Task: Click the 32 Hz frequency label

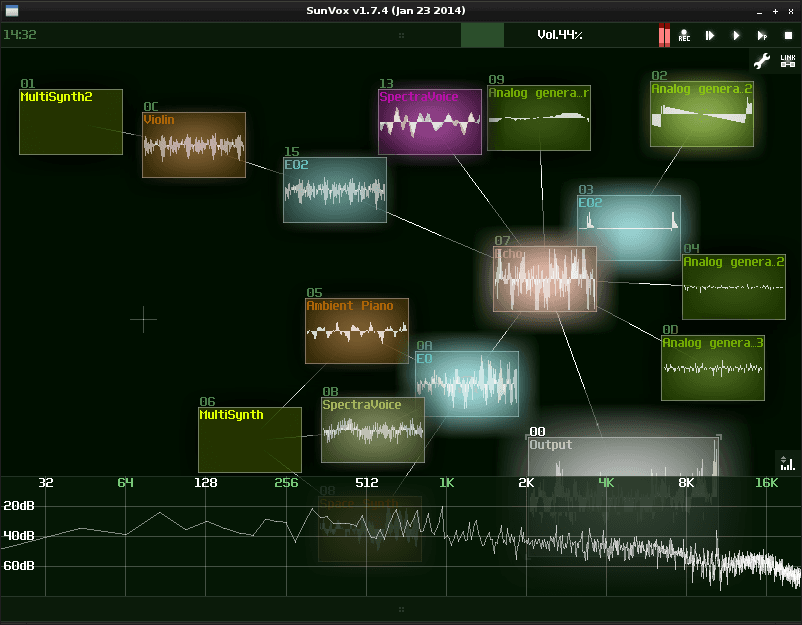Action: click(x=46, y=482)
